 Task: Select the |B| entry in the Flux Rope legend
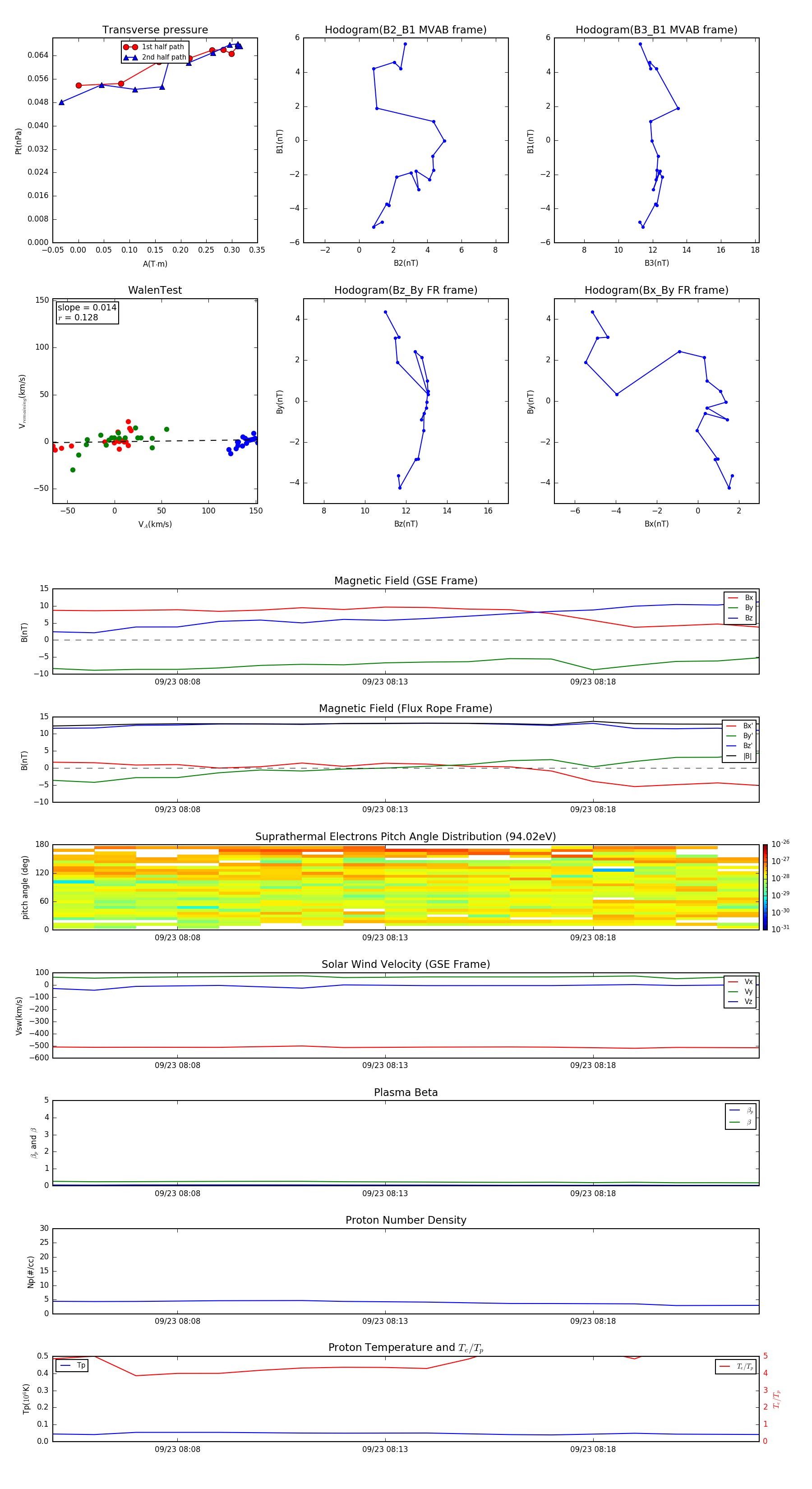[x=740, y=756]
